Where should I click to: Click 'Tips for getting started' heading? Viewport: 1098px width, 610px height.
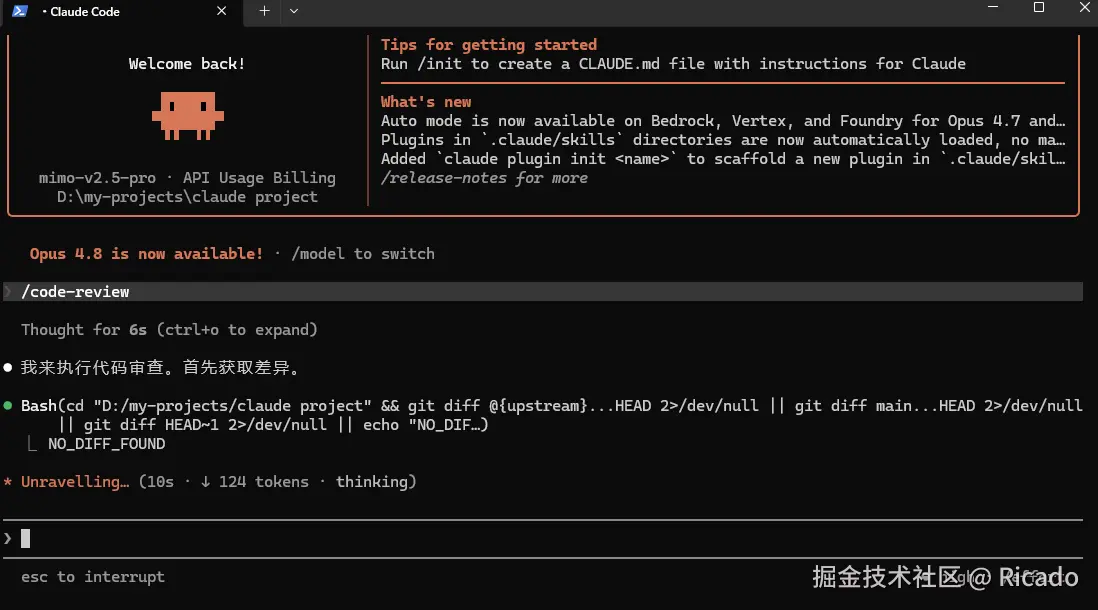(x=489, y=45)
